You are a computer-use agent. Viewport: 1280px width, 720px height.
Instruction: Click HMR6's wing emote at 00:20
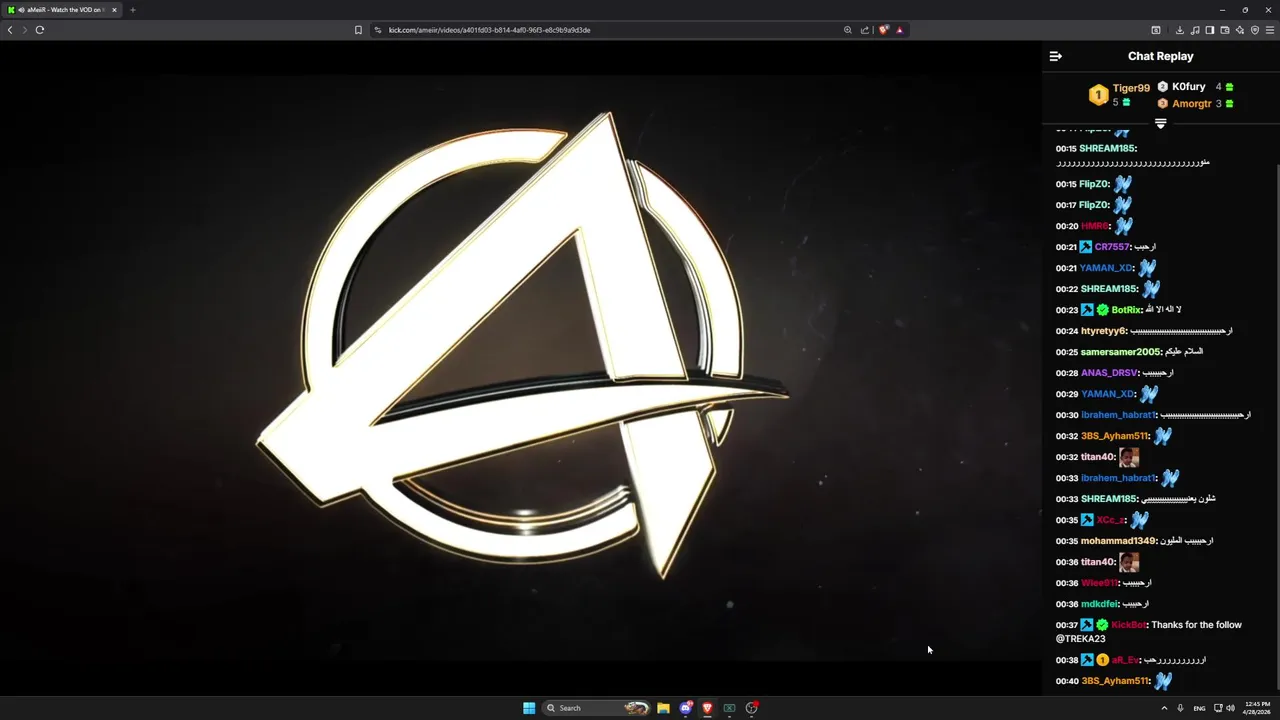(1123, 226)
